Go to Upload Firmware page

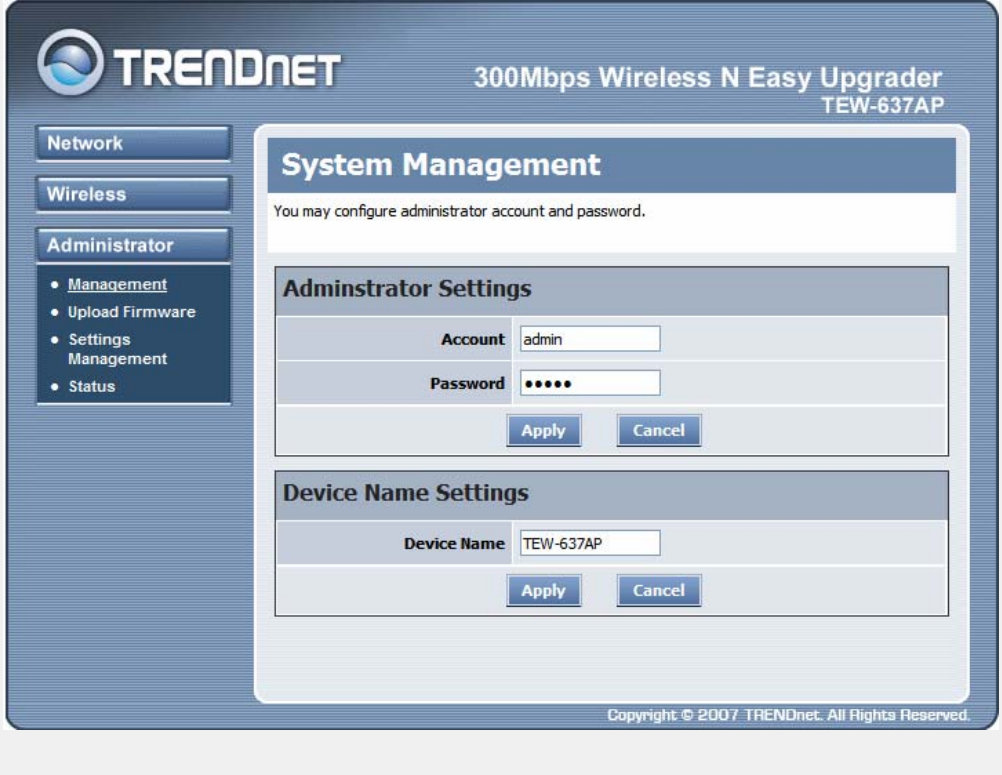pos(132,312)
